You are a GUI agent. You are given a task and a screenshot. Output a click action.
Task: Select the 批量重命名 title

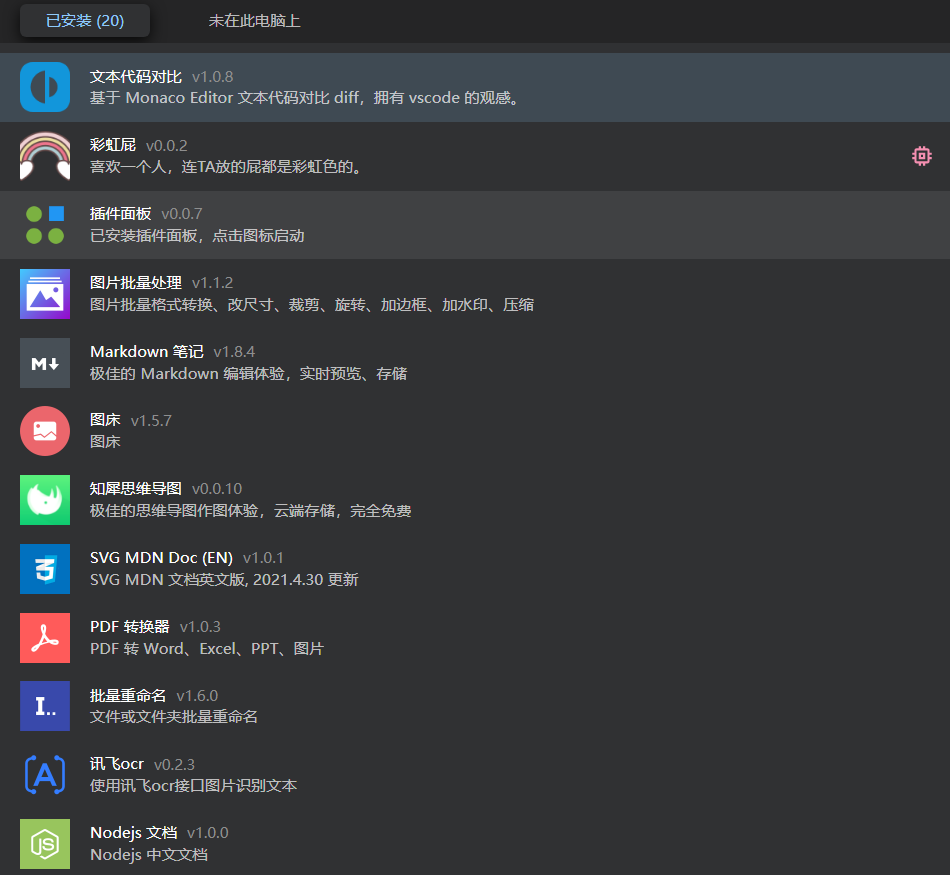[x=128, y=695]
